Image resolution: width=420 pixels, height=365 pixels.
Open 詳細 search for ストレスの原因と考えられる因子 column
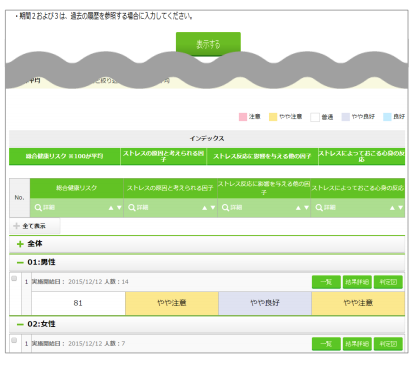click(x=138, y=208)
